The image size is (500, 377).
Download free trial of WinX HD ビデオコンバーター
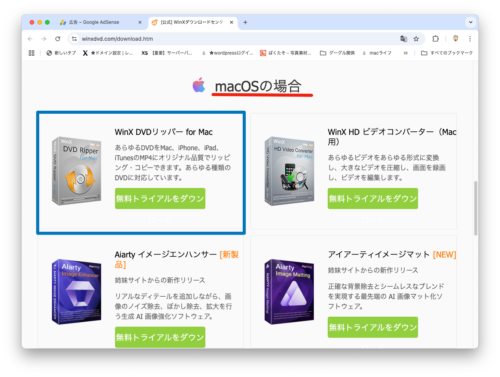point(373,199)
